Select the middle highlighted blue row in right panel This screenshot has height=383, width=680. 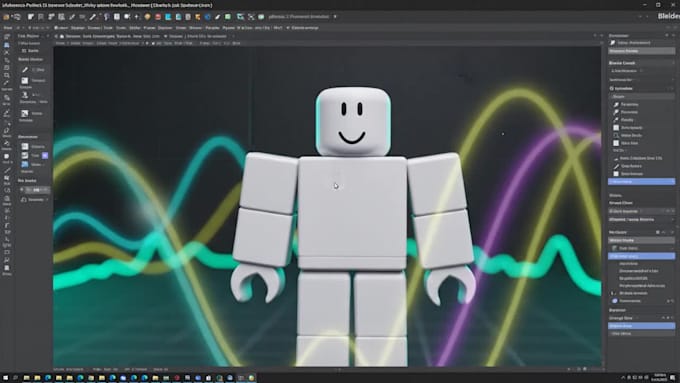(641, 256)
